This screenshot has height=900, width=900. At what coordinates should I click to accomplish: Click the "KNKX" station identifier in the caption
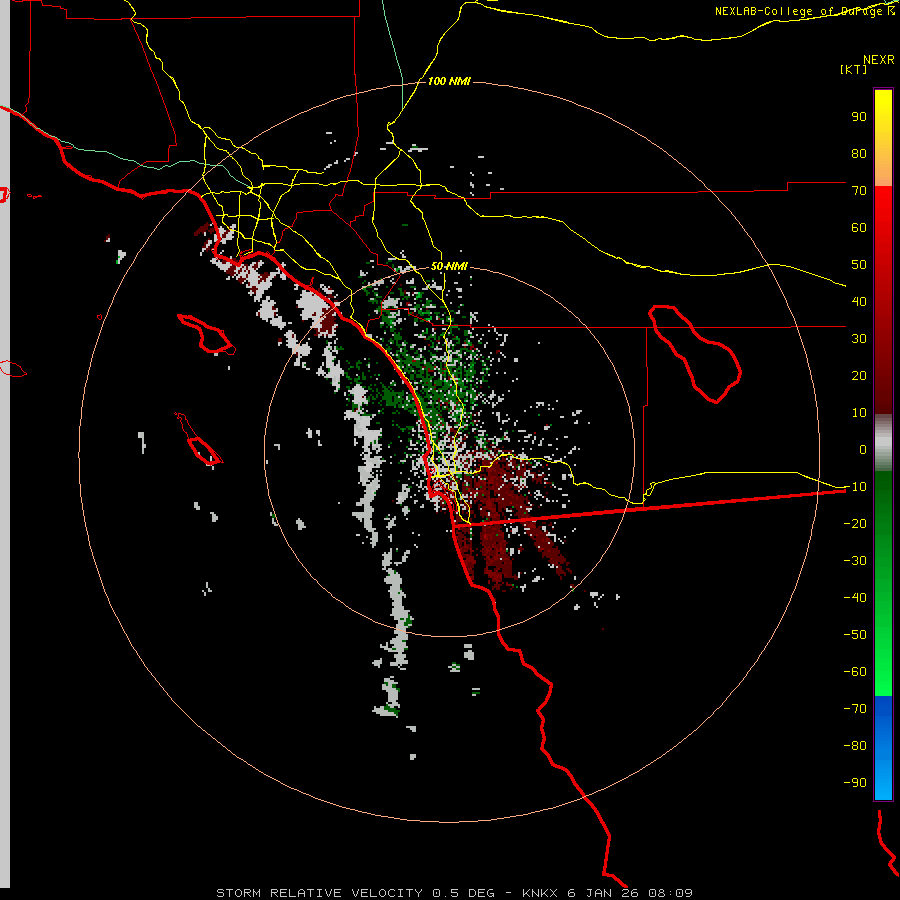click(540, 893)
